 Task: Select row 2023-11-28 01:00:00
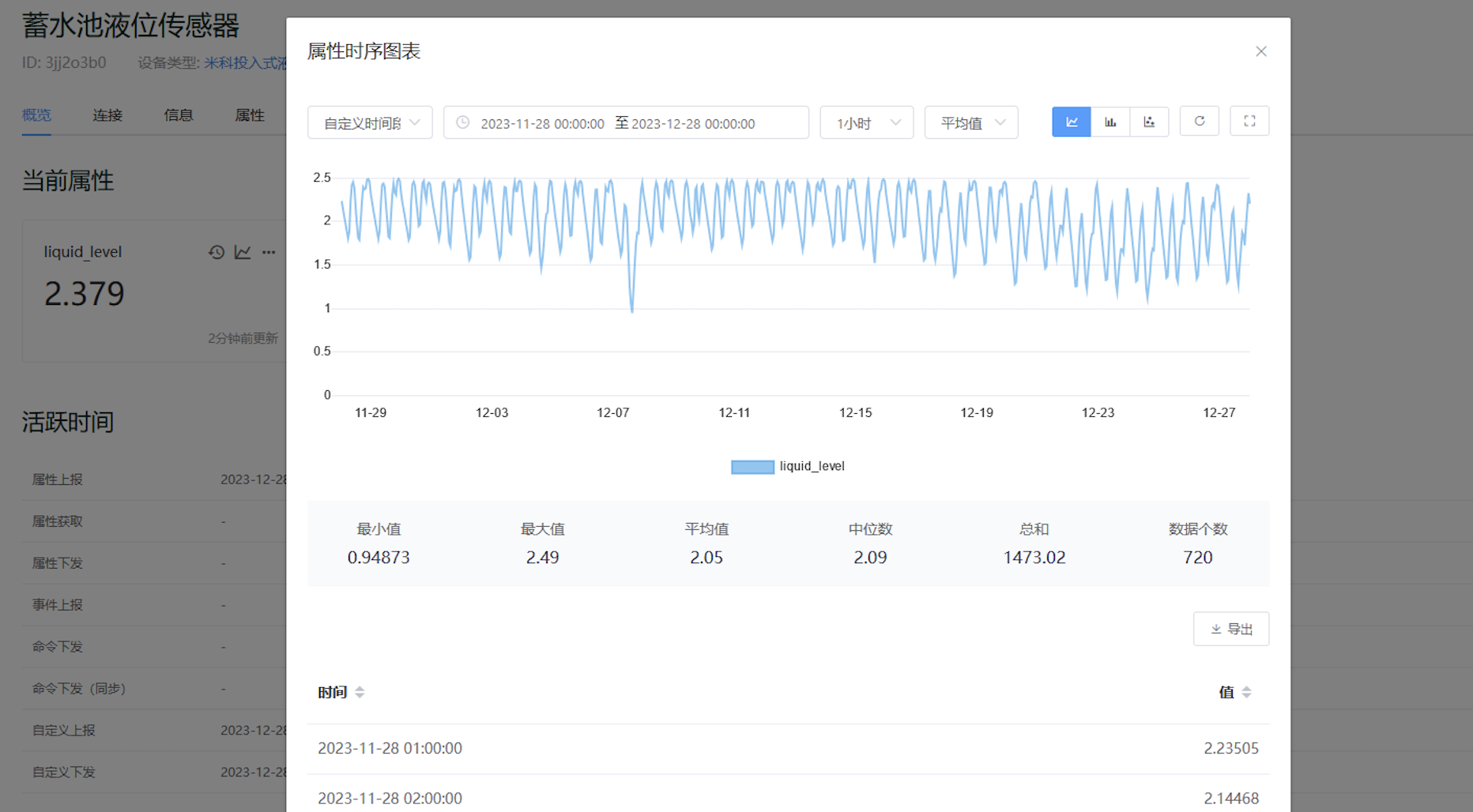pyautogui.click(x=788, y=748)
